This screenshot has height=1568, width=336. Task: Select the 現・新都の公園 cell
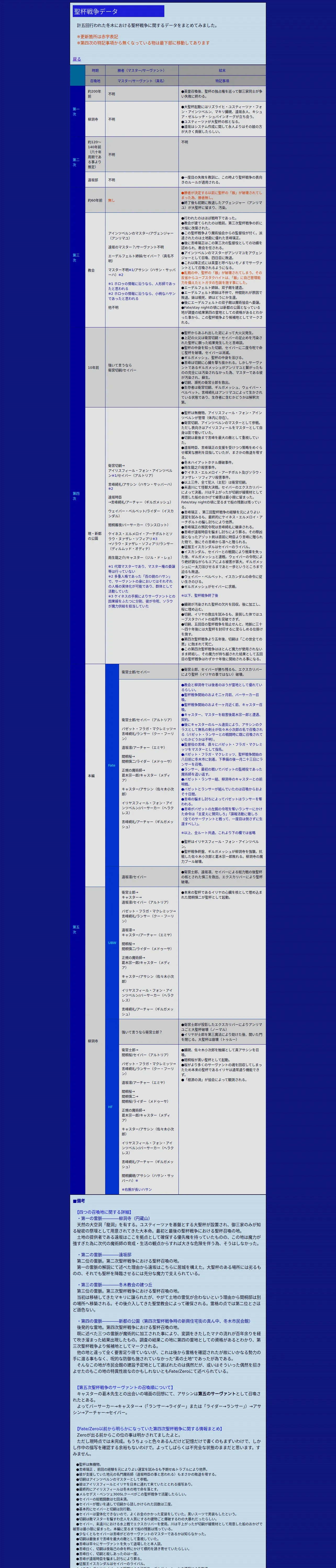coord(95,536)
